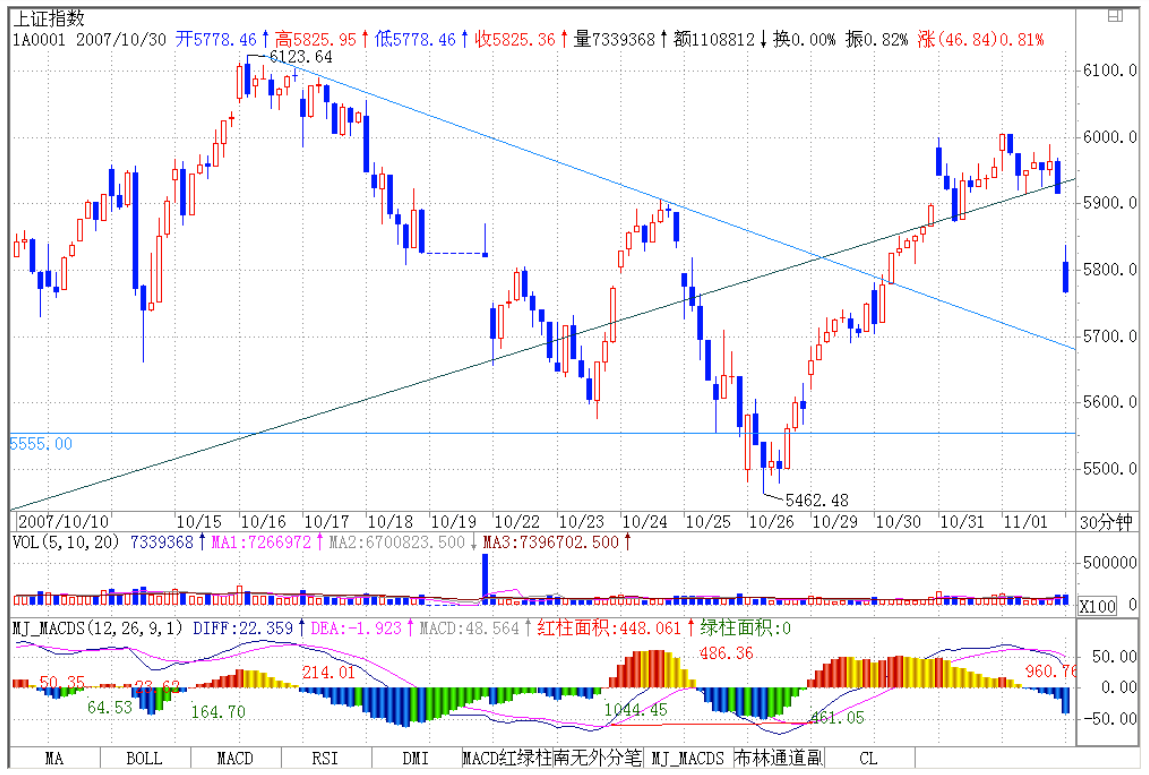This screenshot has width=1149, height=775.
Task: Click the 10/29 date marker
Action: [x=835, y=522]
